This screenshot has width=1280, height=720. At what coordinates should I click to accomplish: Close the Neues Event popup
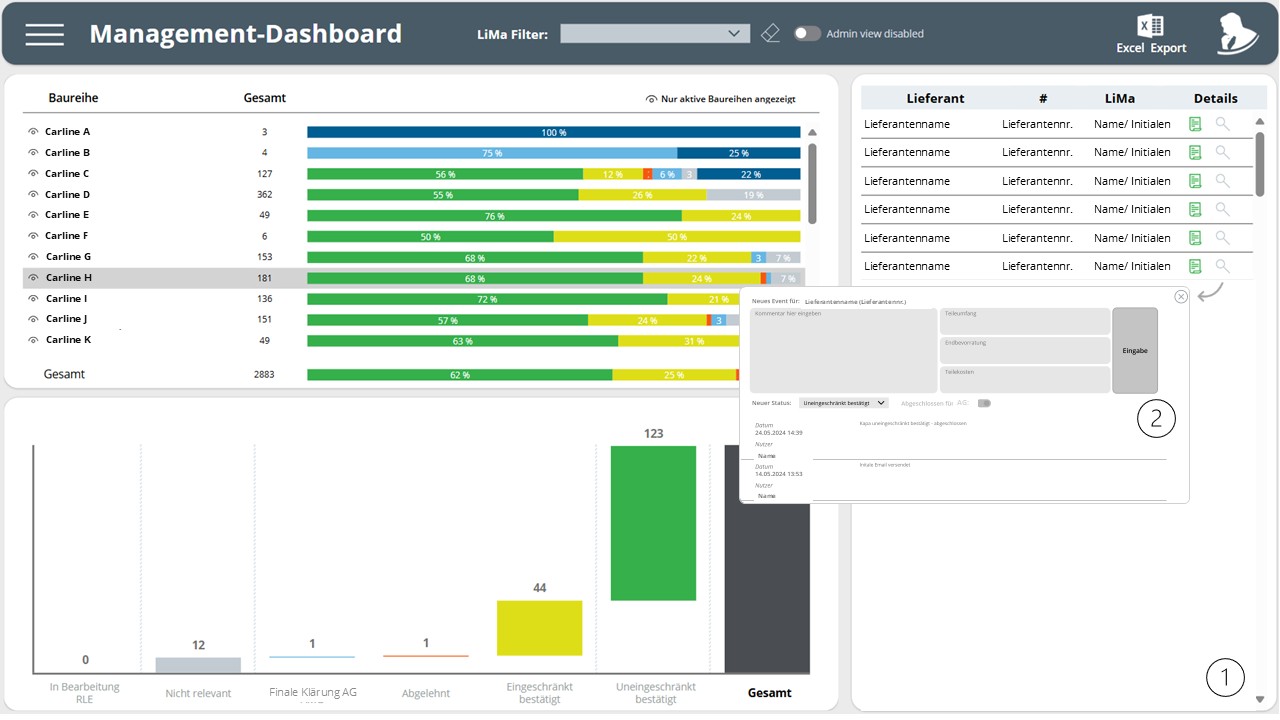tap(1181, 297)
